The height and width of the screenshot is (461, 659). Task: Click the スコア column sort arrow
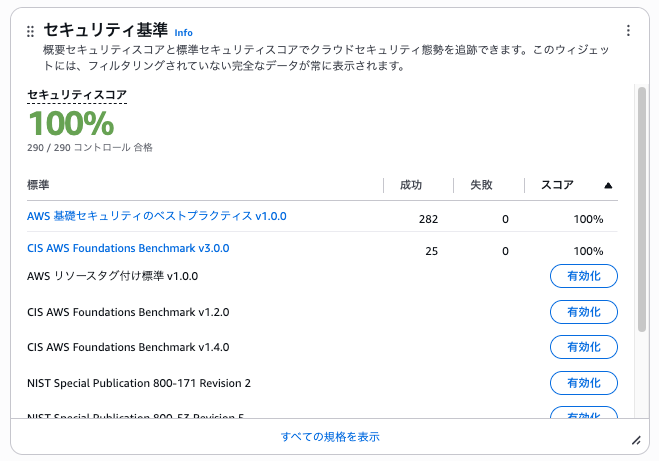coord(608,185)
